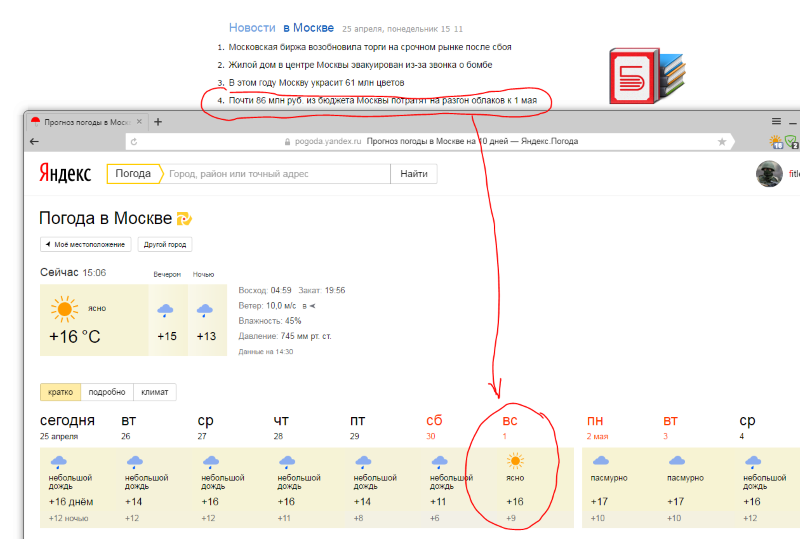Click the cloud icon for вт 3

677,460
